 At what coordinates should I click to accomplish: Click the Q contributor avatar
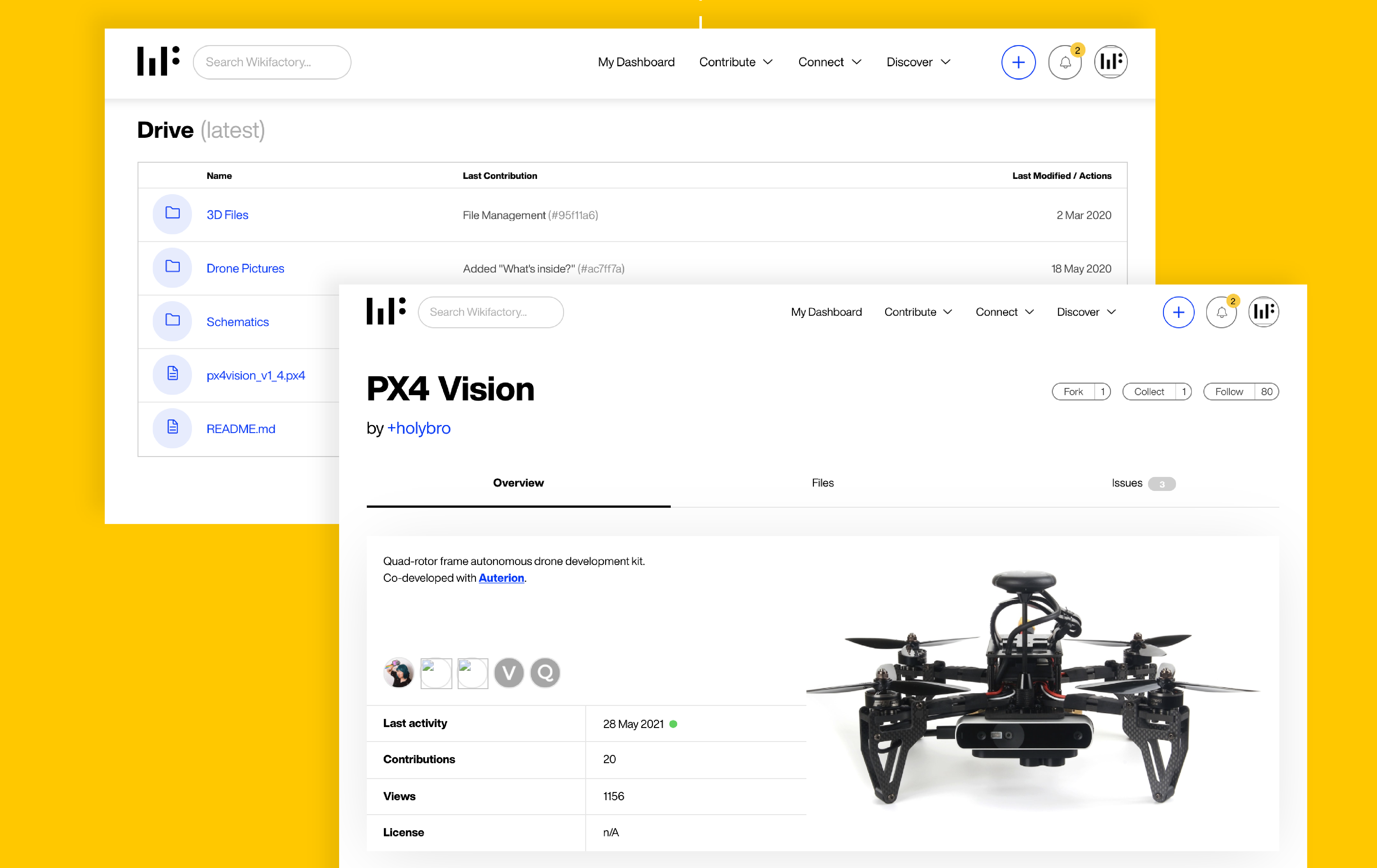(545, 672)
